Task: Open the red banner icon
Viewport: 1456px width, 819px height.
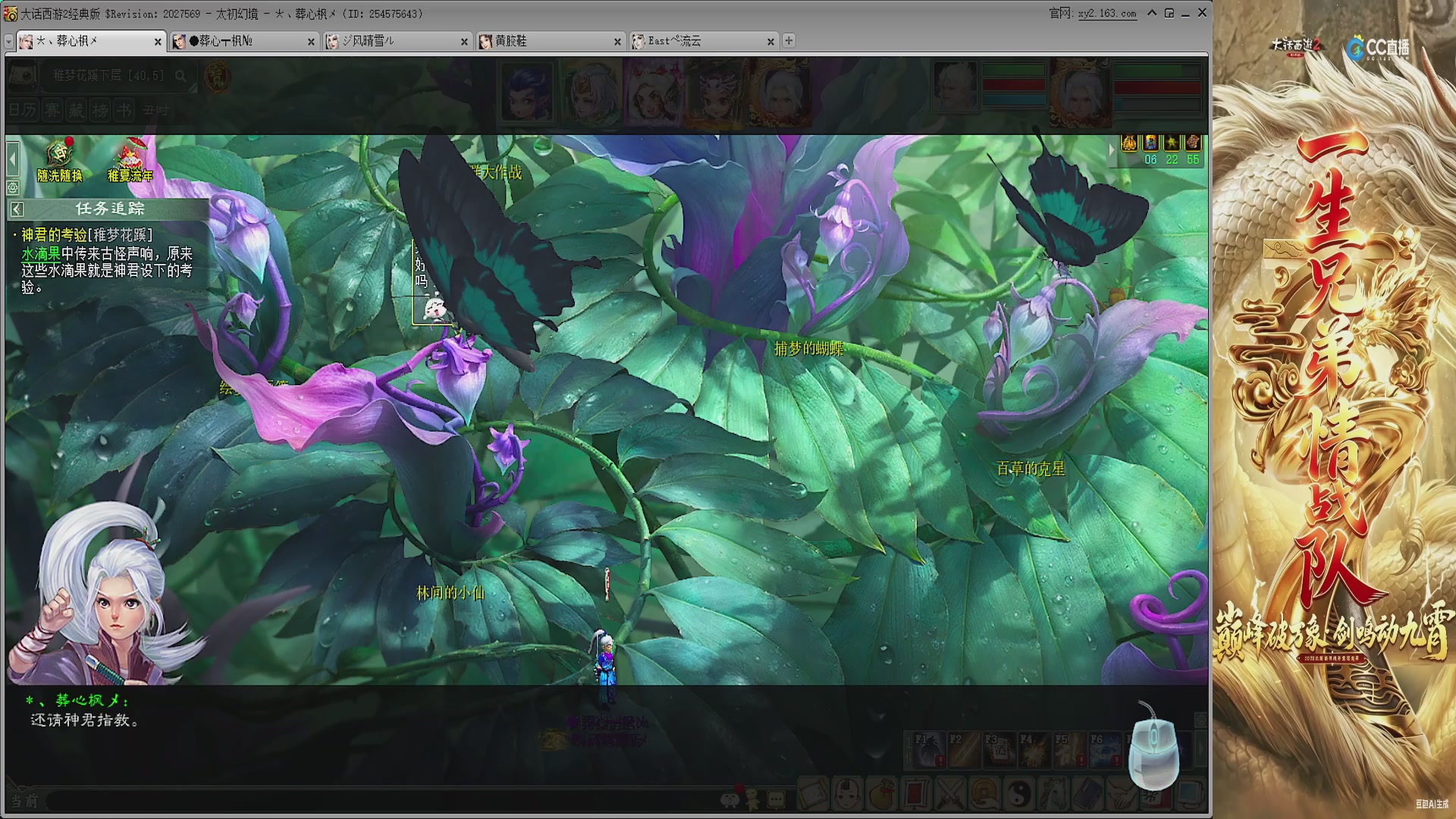Action: tap(915, 795)
